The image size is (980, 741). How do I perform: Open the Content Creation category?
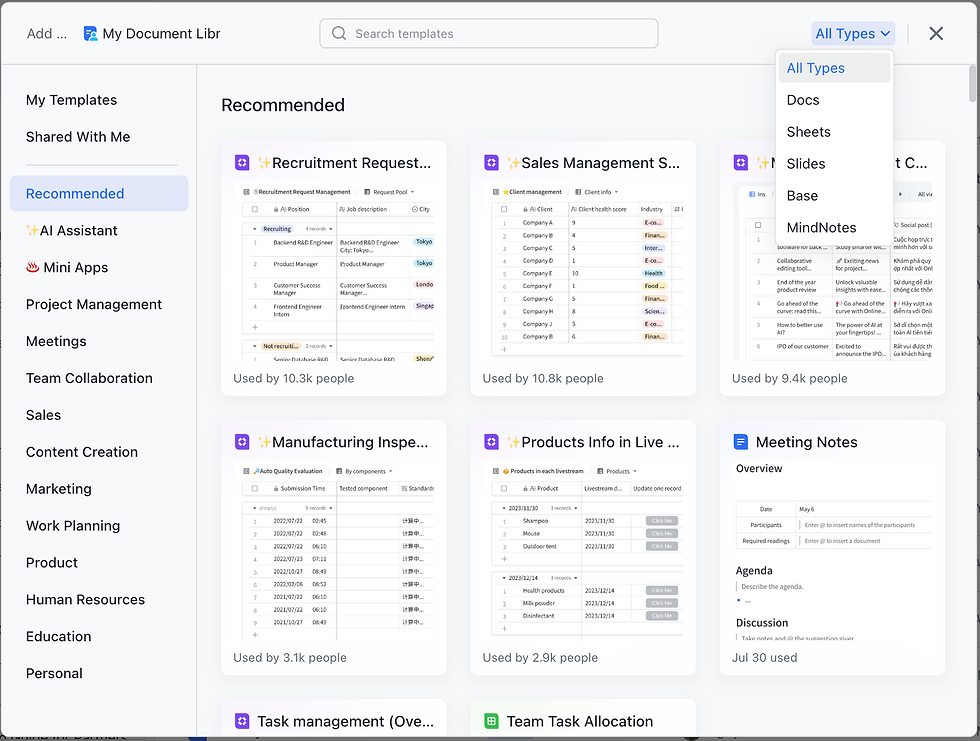click(x=99, y=452)
